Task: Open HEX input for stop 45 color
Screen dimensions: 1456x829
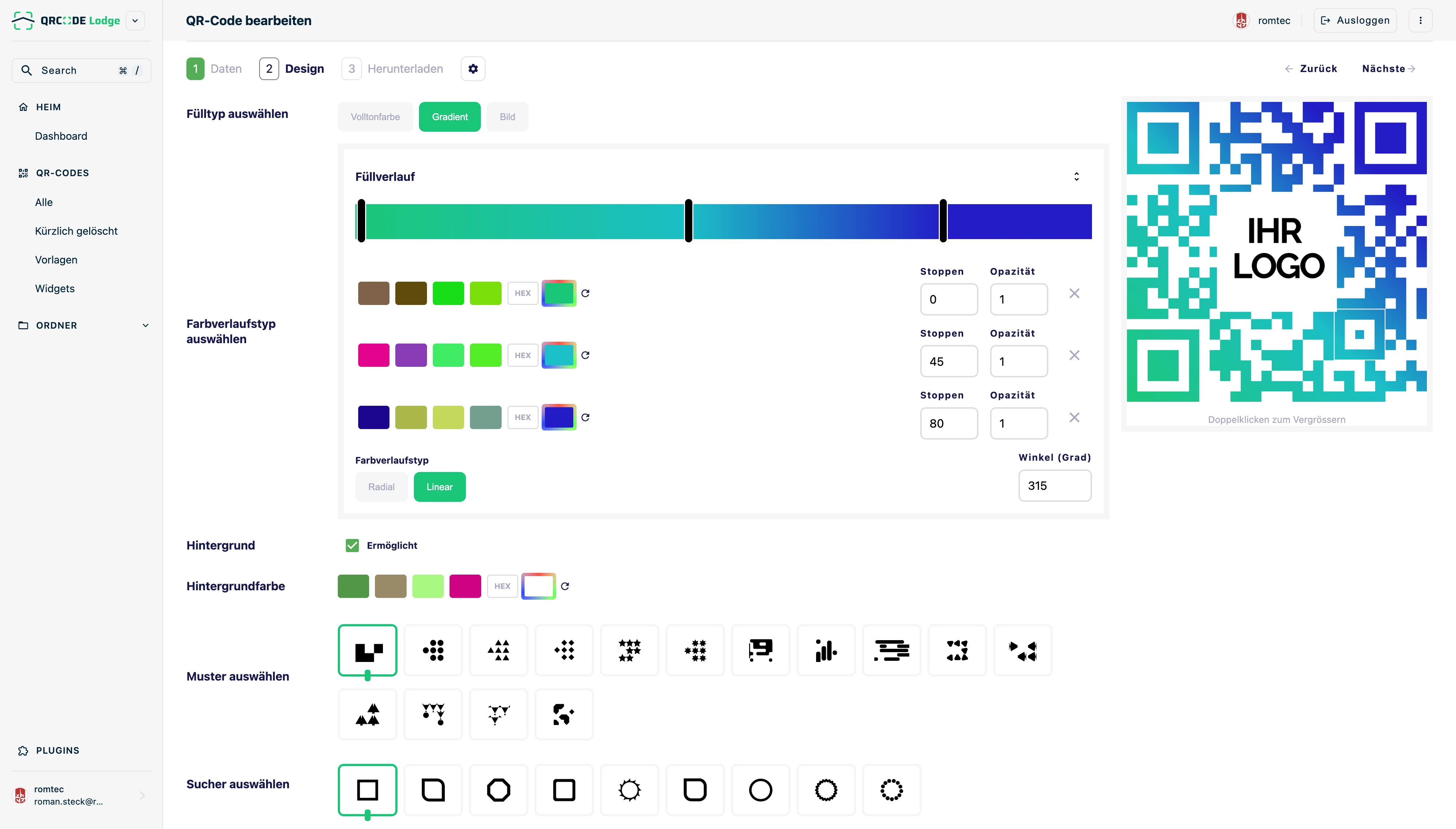Action: (523, 355)
